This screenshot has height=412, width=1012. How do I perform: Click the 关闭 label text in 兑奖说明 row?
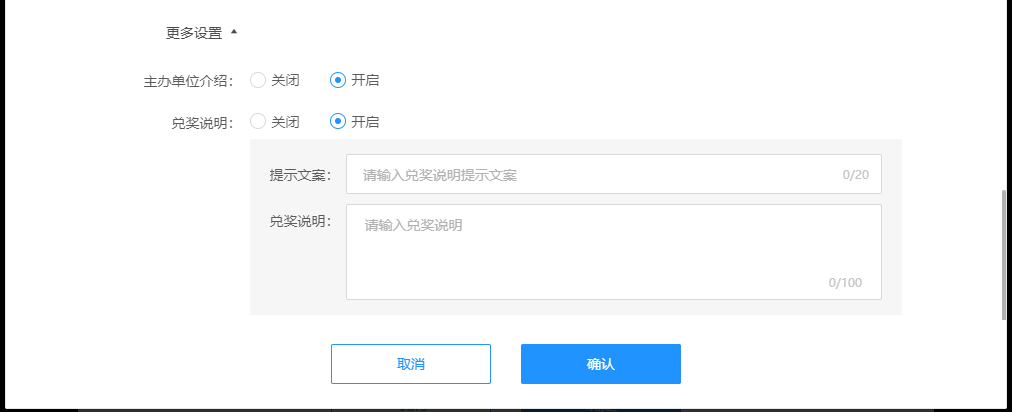(x=285, y=121)
